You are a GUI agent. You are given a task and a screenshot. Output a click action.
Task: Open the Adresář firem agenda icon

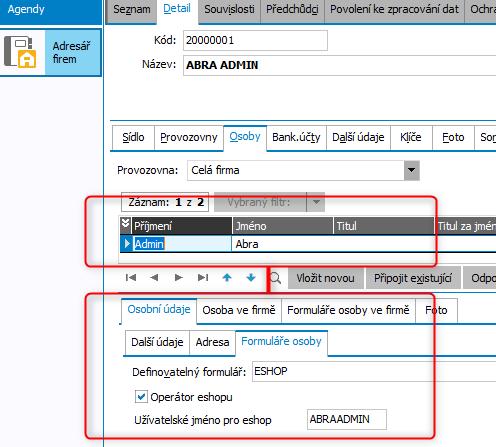tap(21, 52)
